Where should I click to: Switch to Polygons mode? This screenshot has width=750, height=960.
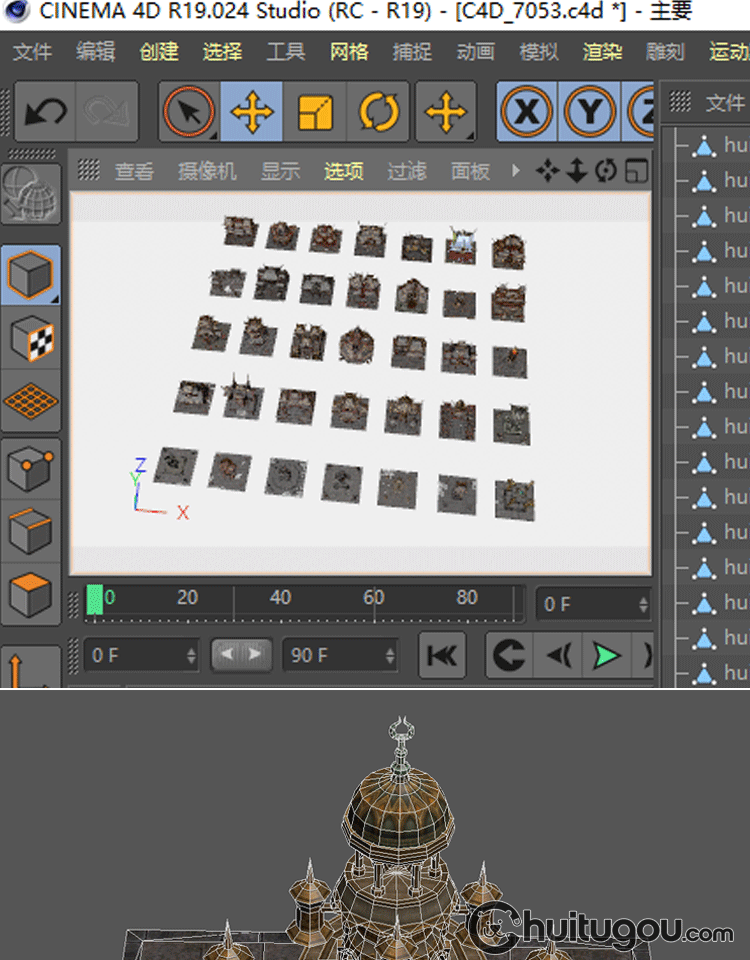(x=31, y=594)
